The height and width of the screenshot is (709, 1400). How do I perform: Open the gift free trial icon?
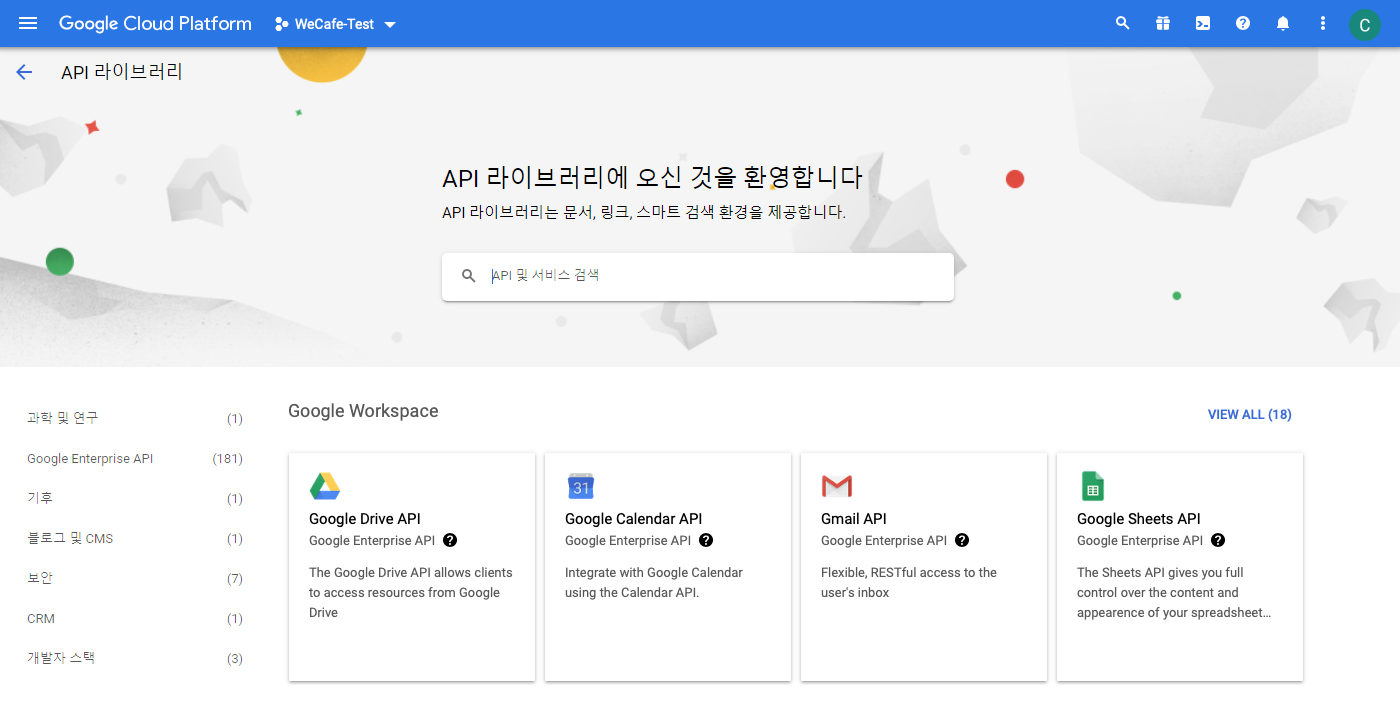pos(1162,23)
